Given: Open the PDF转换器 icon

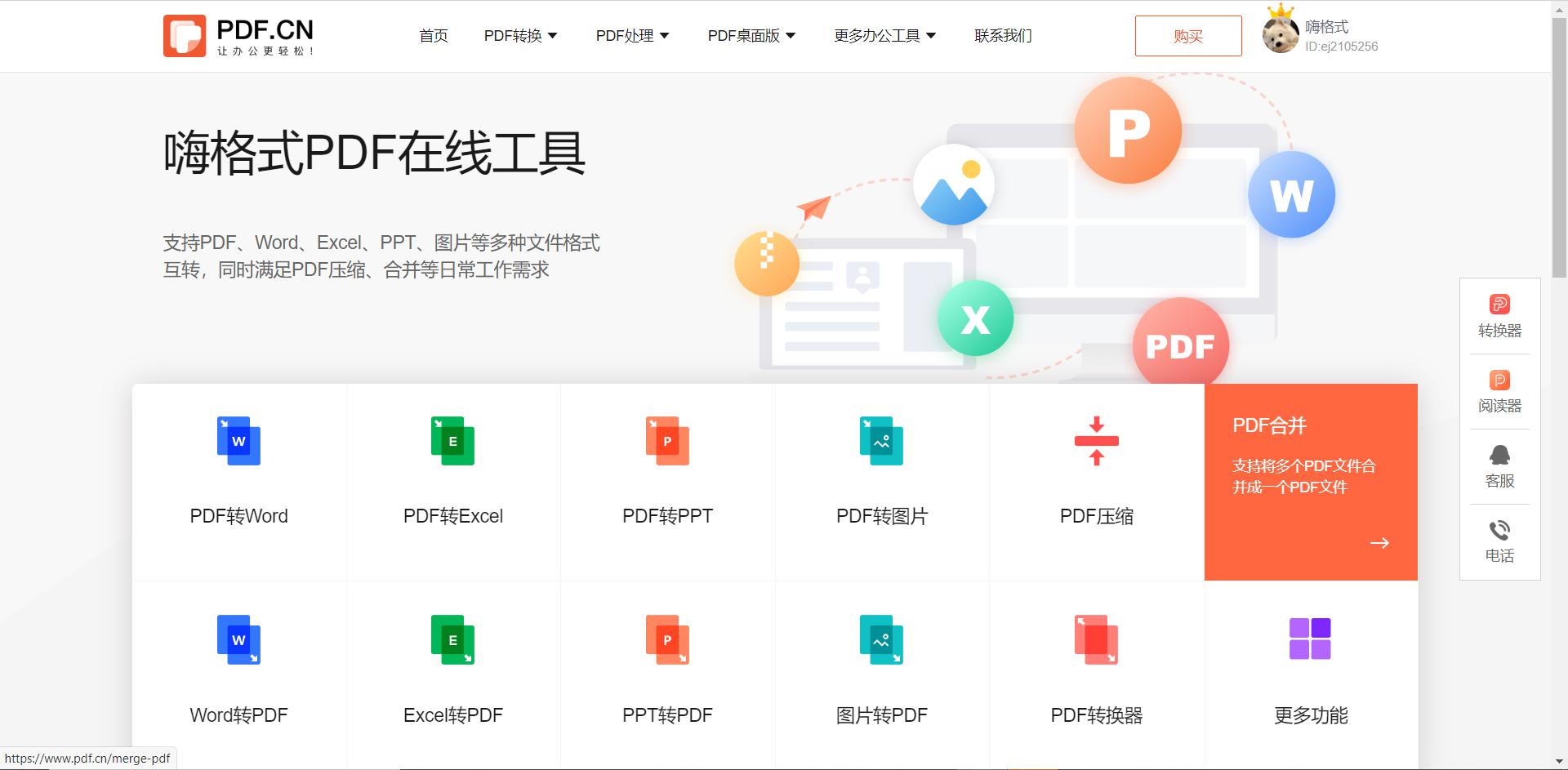Looking at the screenshot, I should coord(1096,639).
